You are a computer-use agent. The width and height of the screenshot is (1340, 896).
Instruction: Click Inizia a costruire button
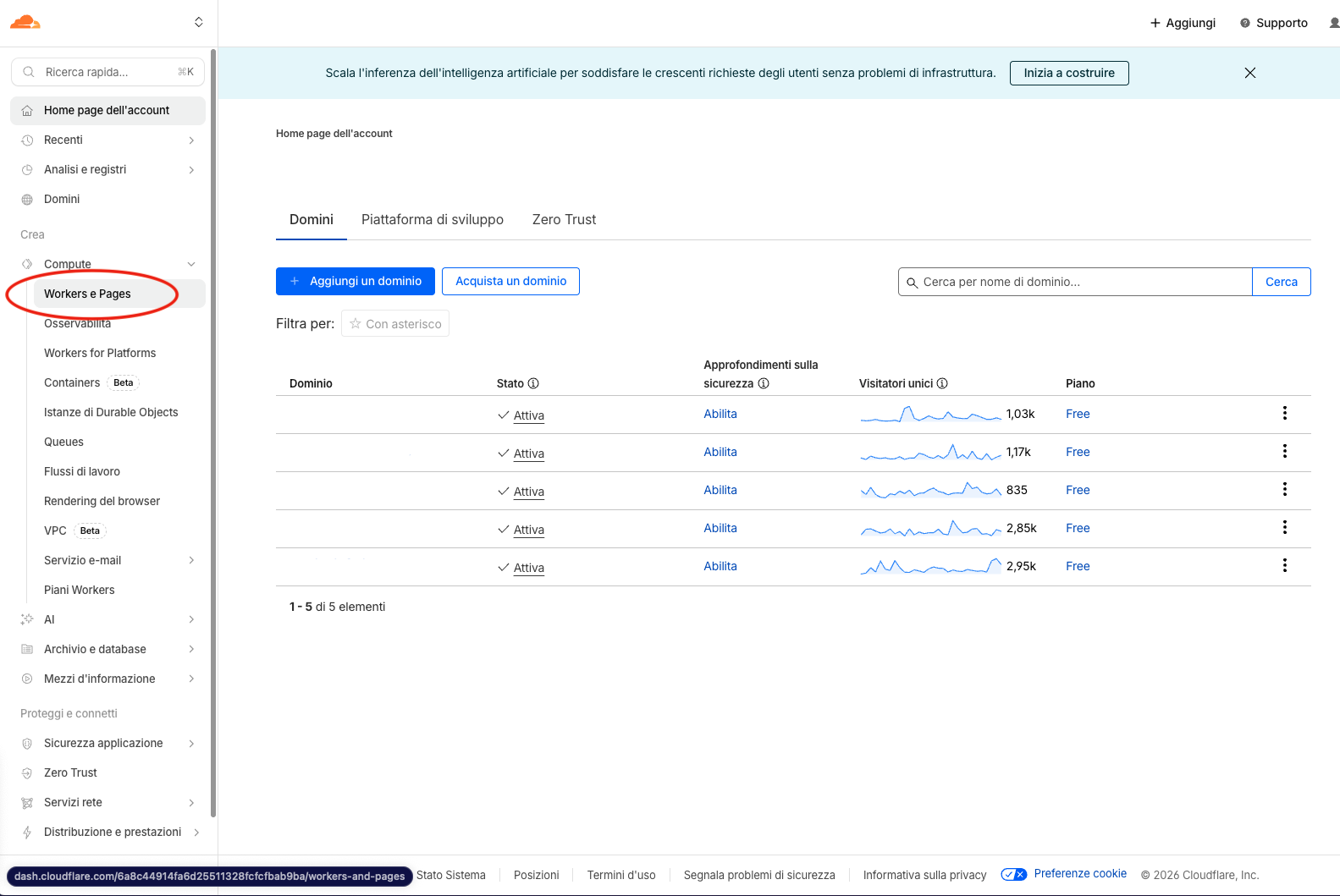coord(1069,73)
